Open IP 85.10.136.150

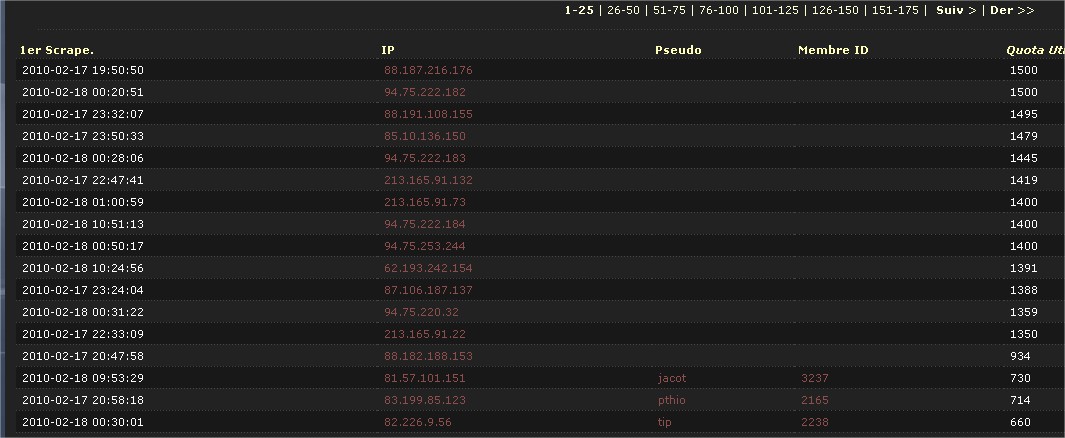[x=425, y=136]
